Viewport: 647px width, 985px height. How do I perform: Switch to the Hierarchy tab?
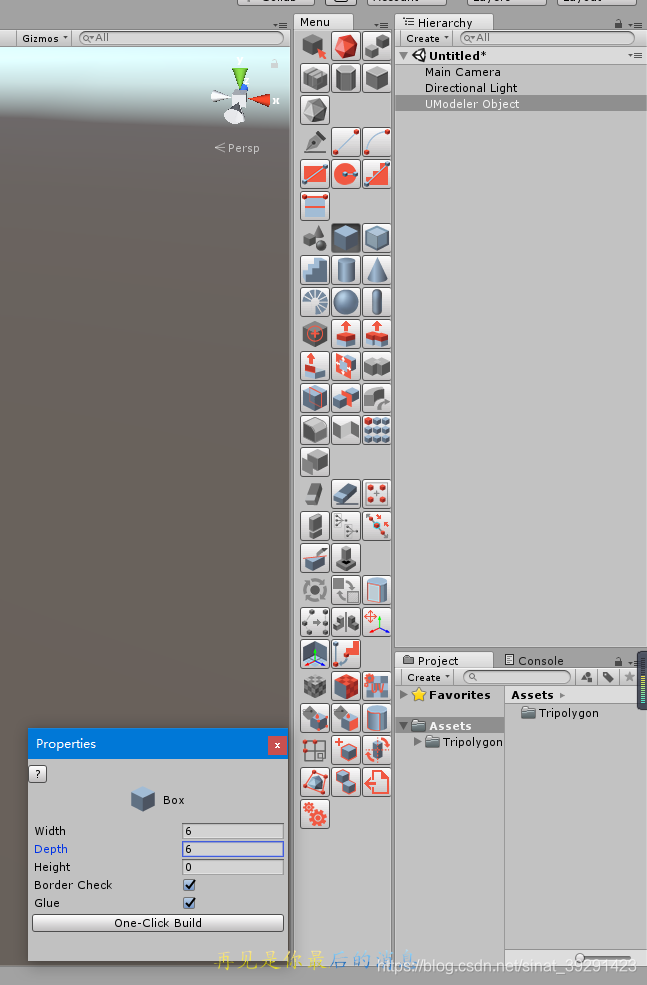coord(444,23)
